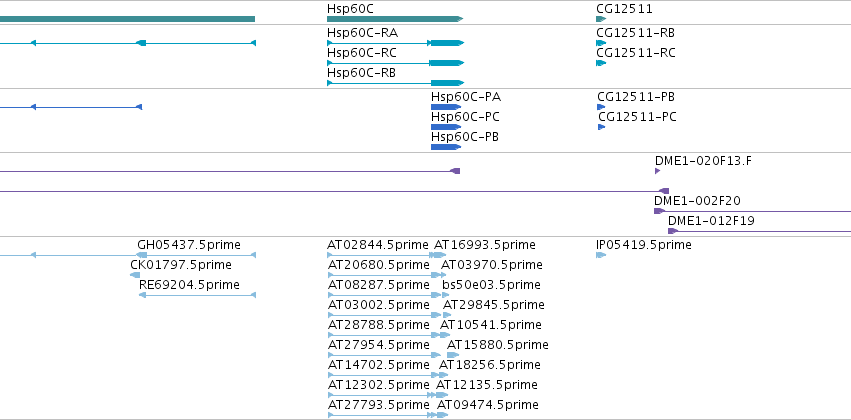The image size is (851, 420).
Task: Select the AT12135.5prime EST label
Action: [487, 385]
